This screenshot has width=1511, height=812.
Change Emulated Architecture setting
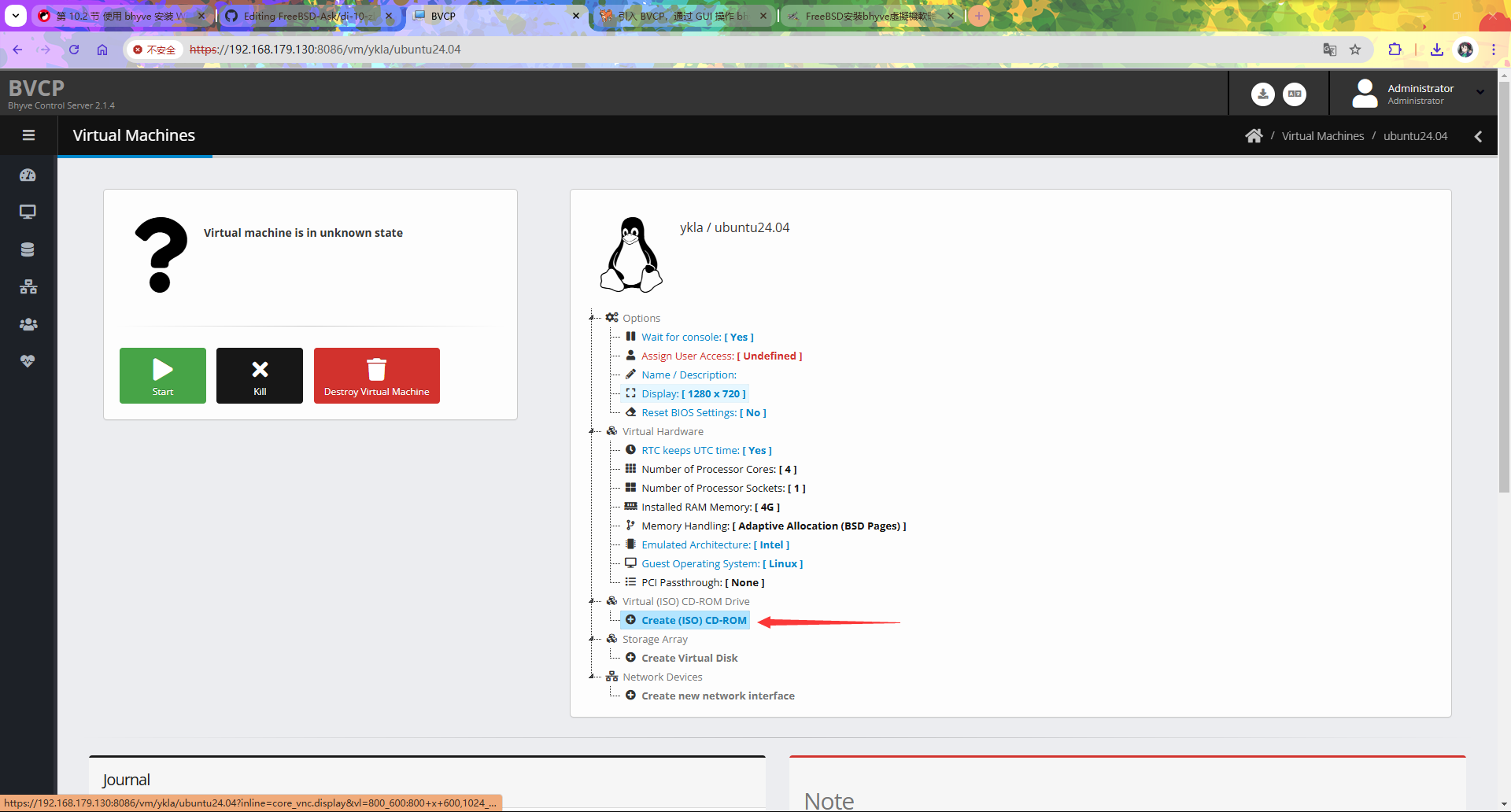[x=715, y=544]
